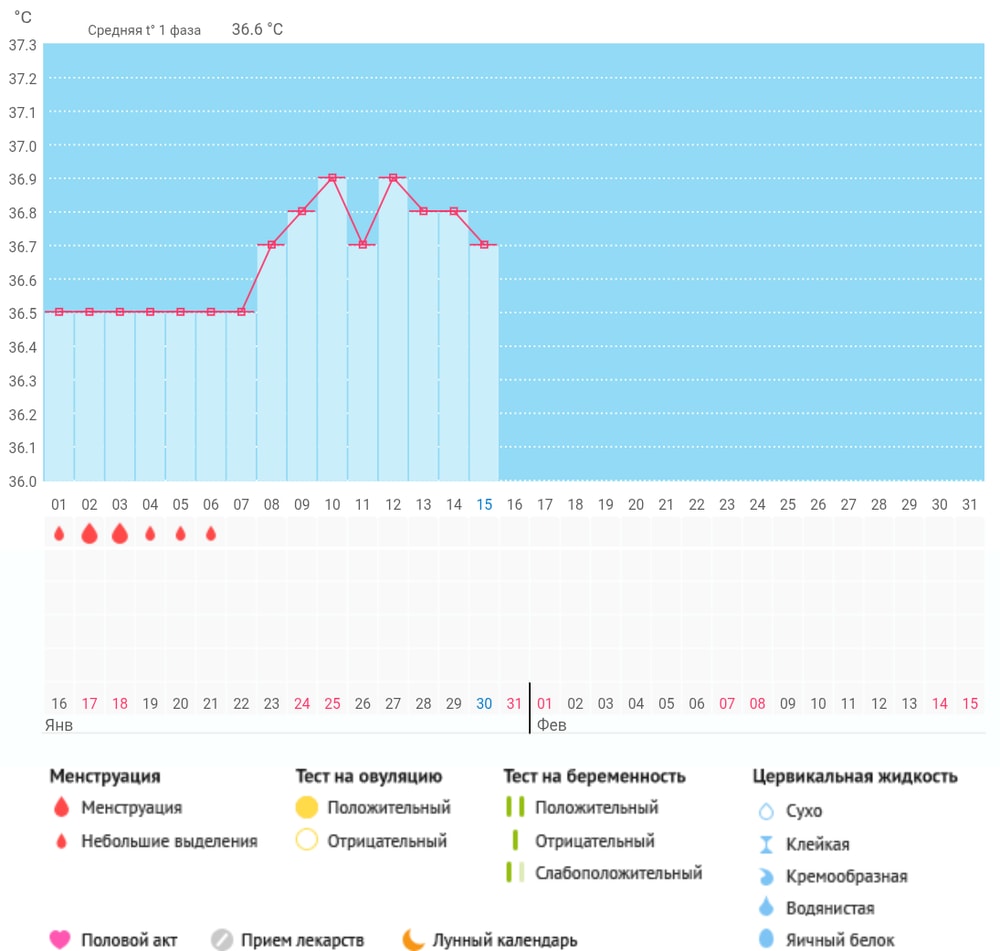The image size is (1000, 951).
Task: Click the small drop under day 05
Action: pyautogui.click(x=180, y=533)
